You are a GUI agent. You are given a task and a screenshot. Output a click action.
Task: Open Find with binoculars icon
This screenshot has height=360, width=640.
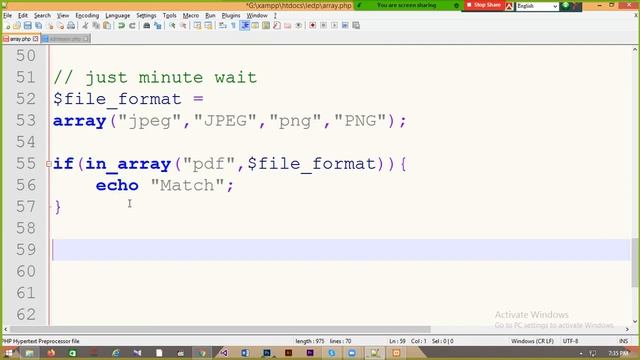tap(147, 26)
